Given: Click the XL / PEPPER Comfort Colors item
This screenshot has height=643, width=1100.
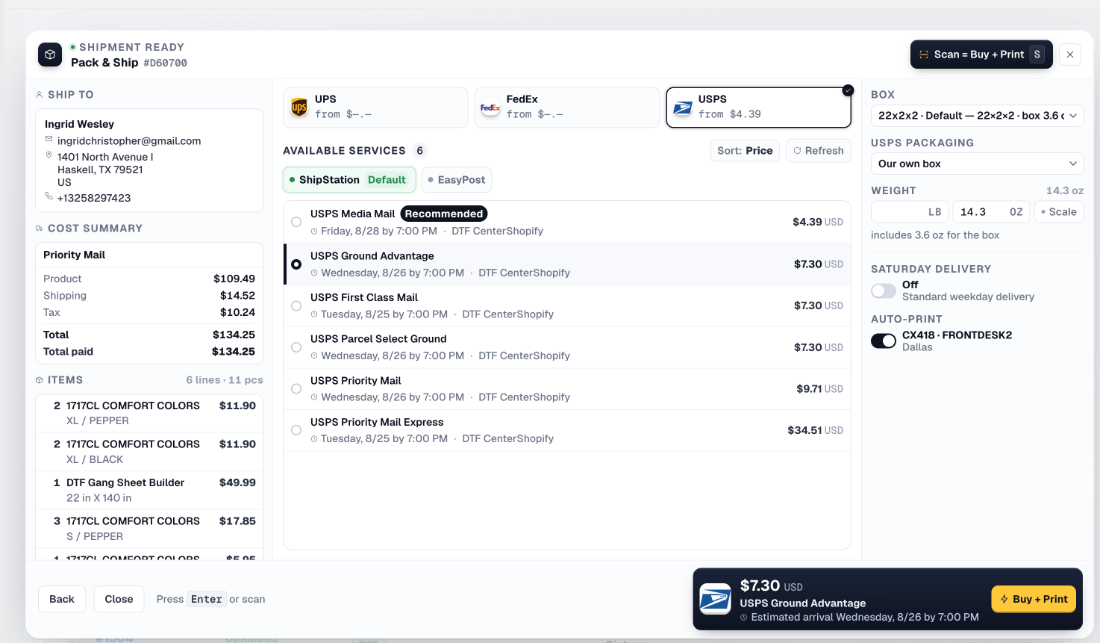Looking at the screenshot, I should click(x=149, y=413).
